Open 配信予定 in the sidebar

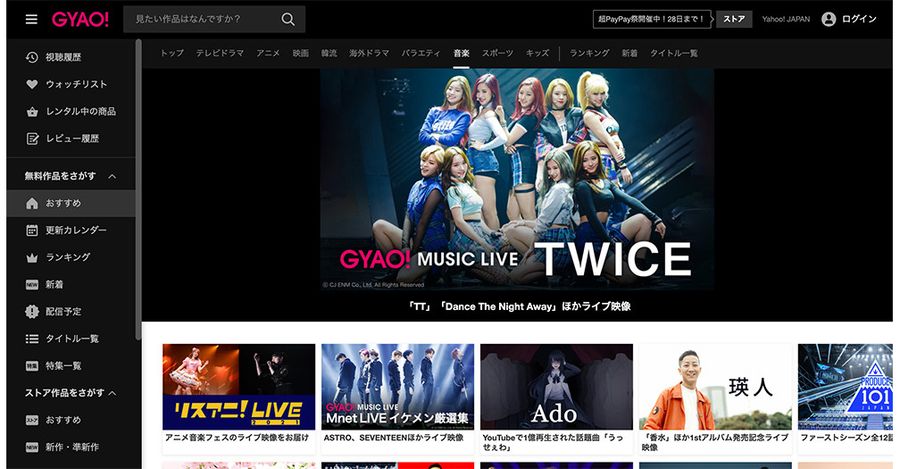tap(64, 312)
